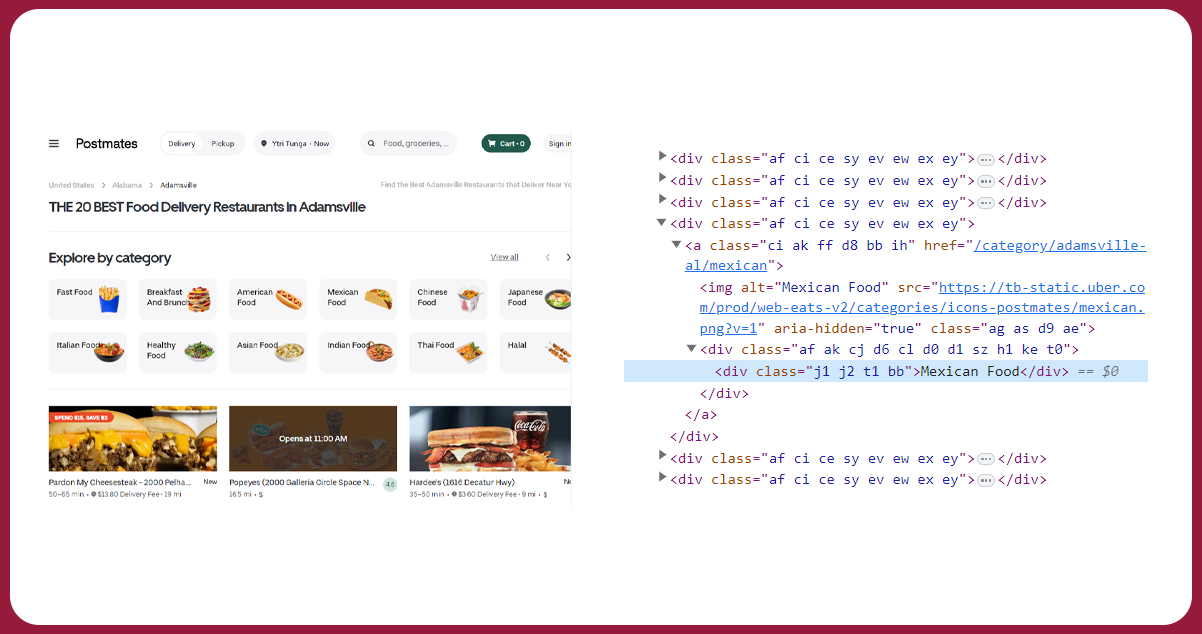Viewport: 1202px width, 634px height.
Task: Expand the first collapsed div node
Action: click(x=662, y=158)
